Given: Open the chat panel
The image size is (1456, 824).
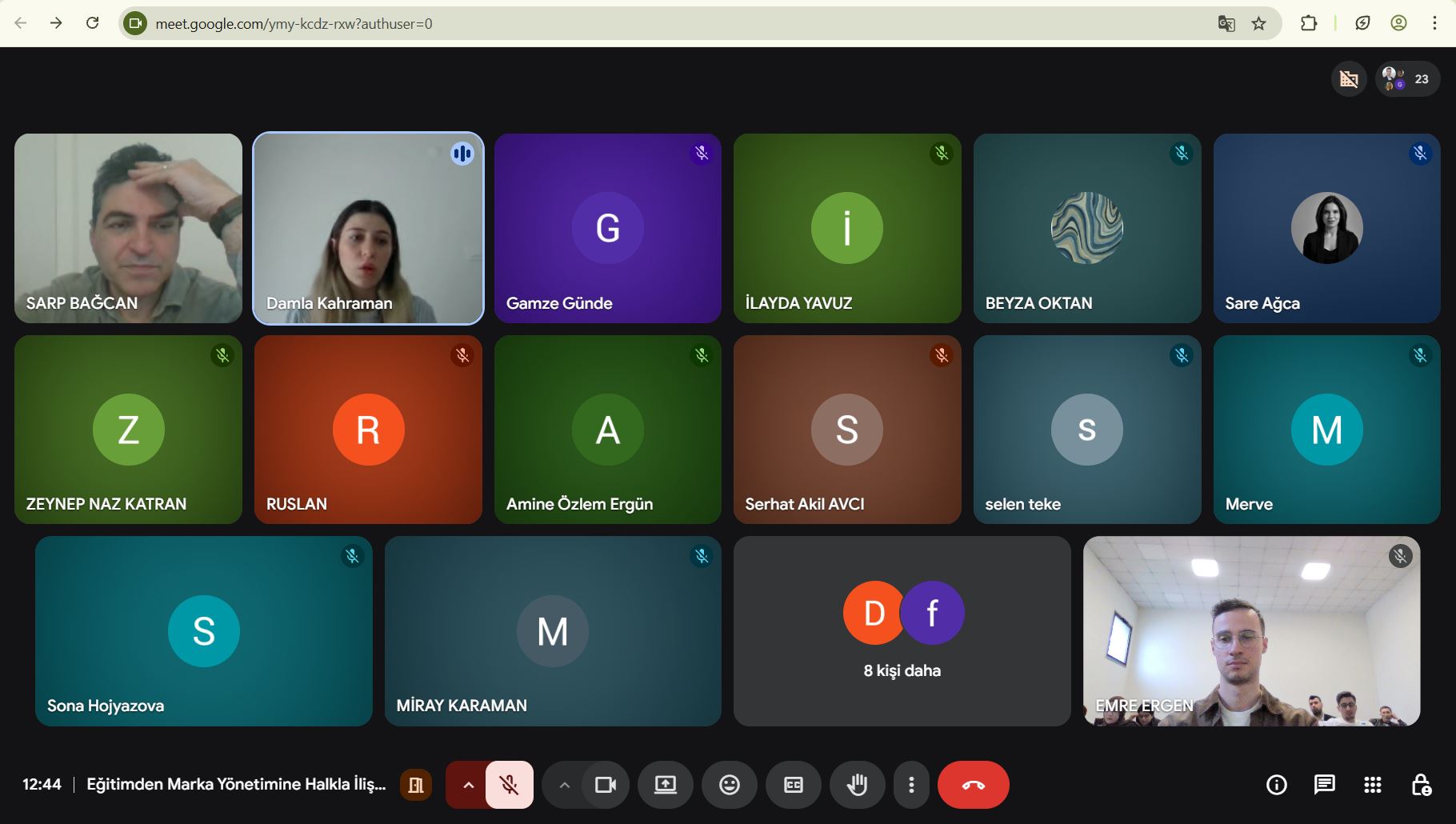Looking at the screenshot, I should tap(1325, 785).
